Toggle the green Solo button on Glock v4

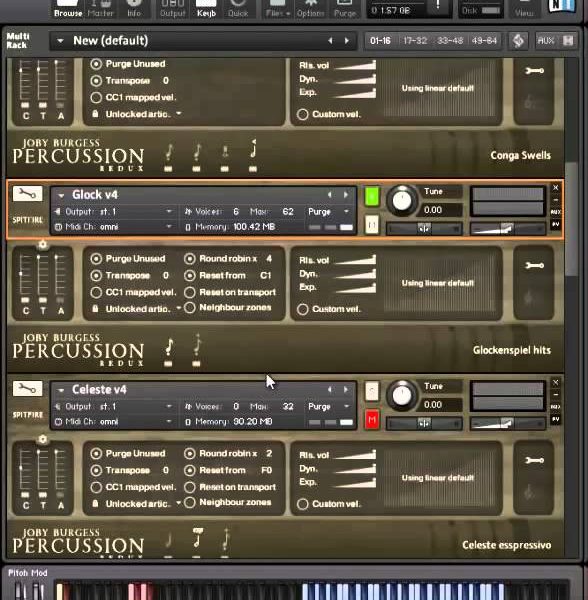(372, 196)
